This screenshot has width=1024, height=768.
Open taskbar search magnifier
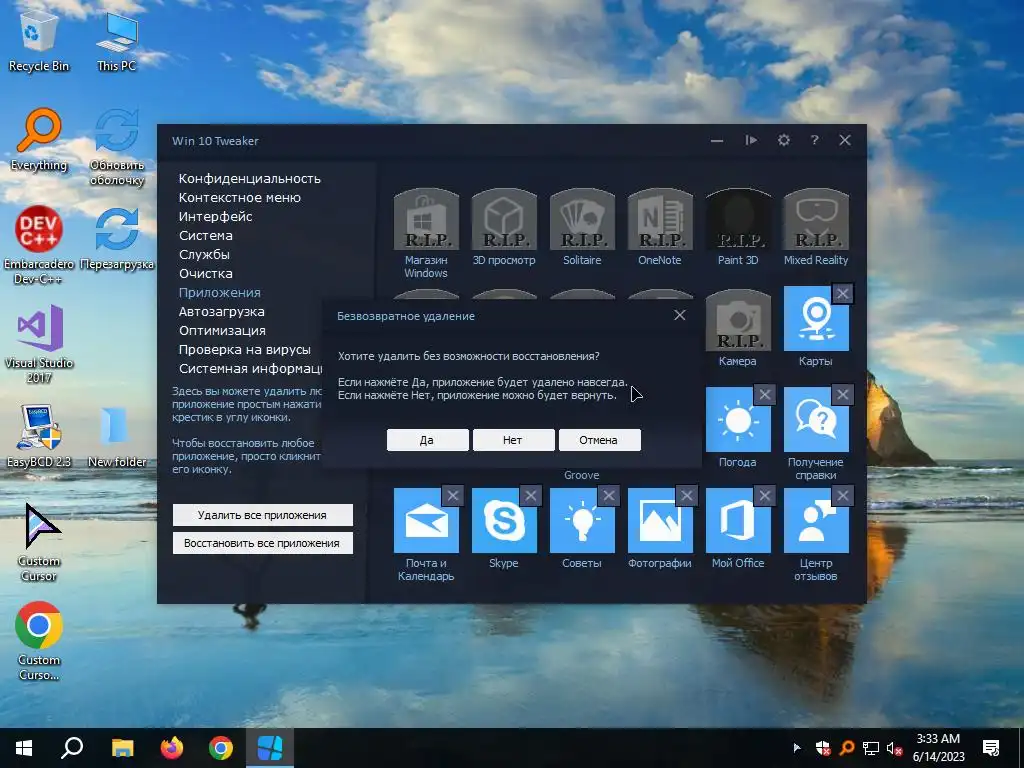[x=72, y=748]
